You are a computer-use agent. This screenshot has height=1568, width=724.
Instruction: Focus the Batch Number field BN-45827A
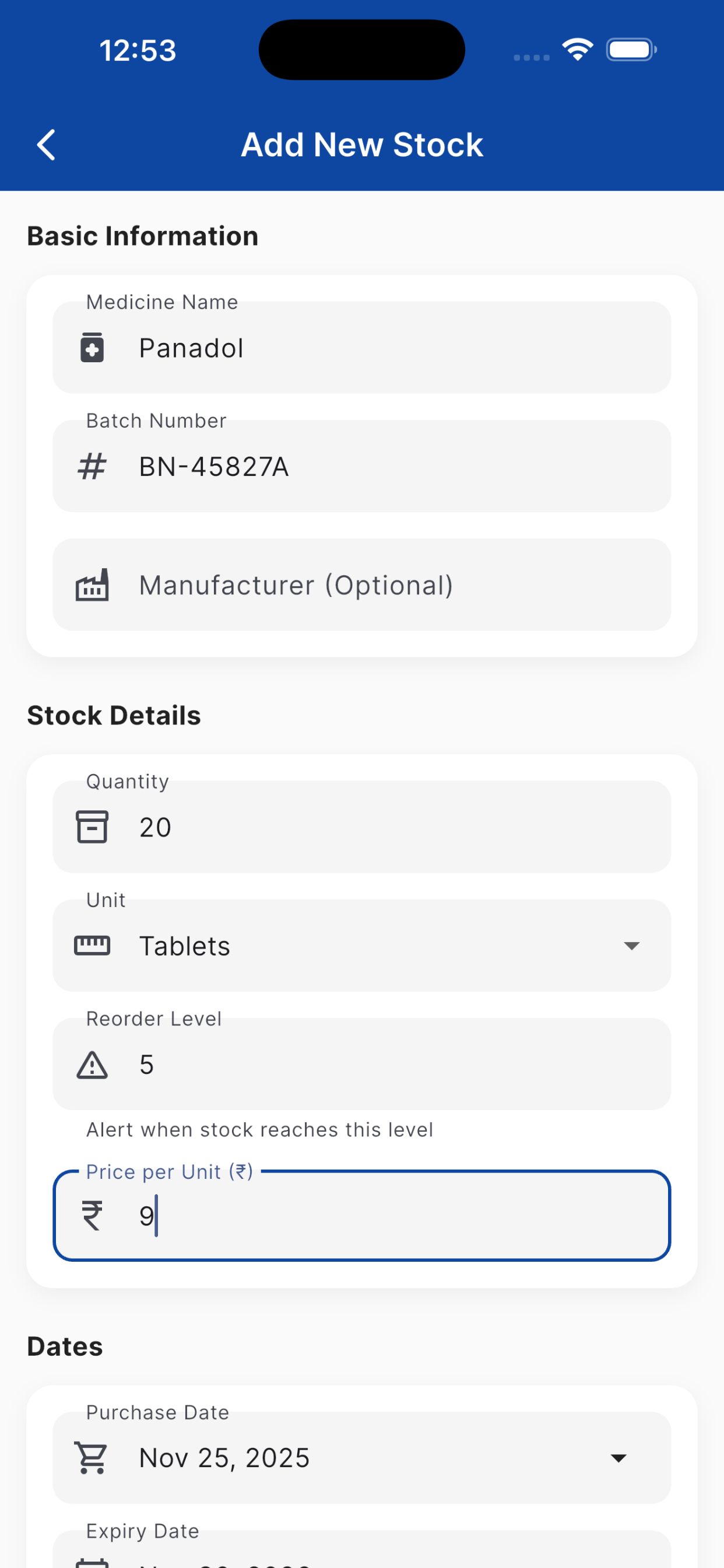tap(389, 467)
